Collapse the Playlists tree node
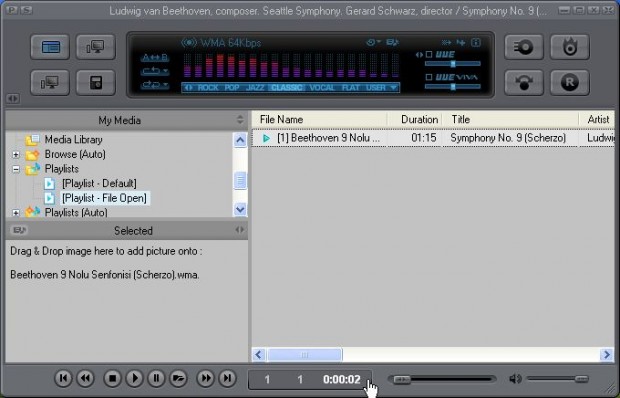620x398 pixels. [16, 169]
